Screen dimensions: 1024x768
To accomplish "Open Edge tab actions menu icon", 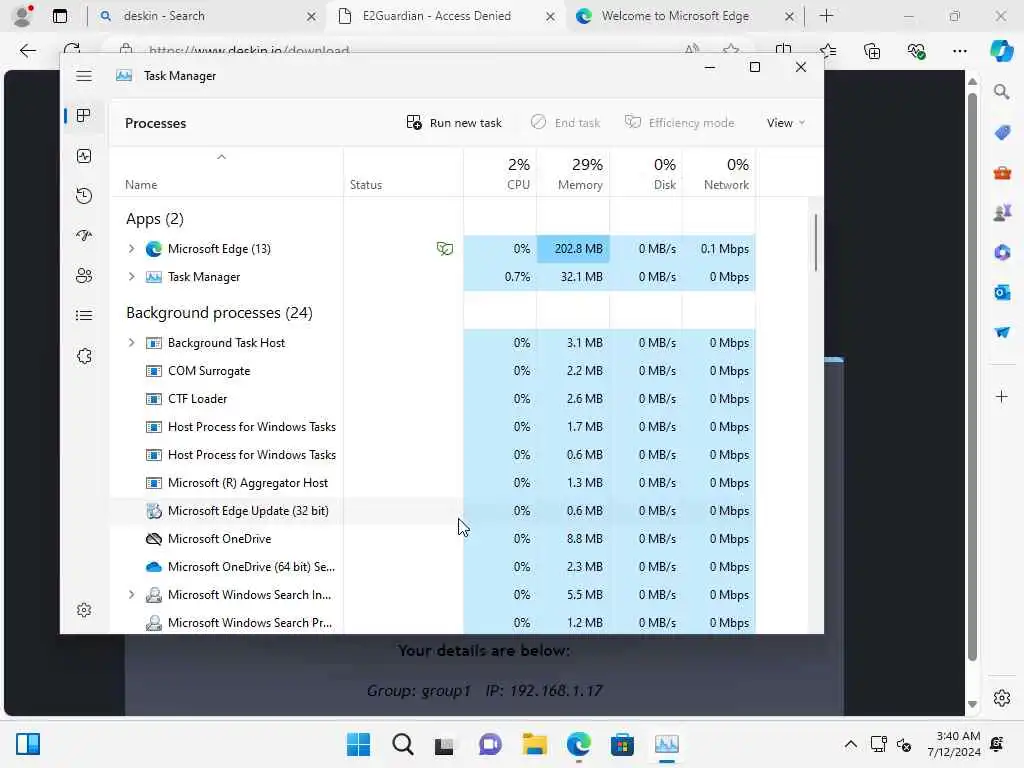I will click(x=59, y=16).
